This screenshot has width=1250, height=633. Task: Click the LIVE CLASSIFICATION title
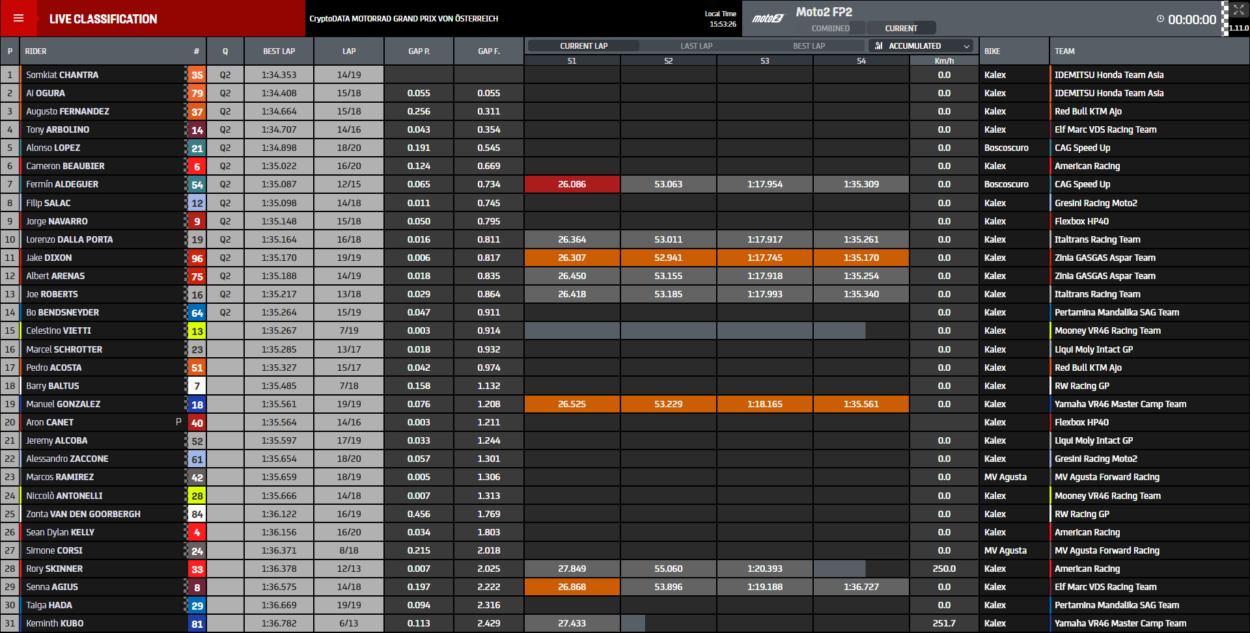(103, 19)
